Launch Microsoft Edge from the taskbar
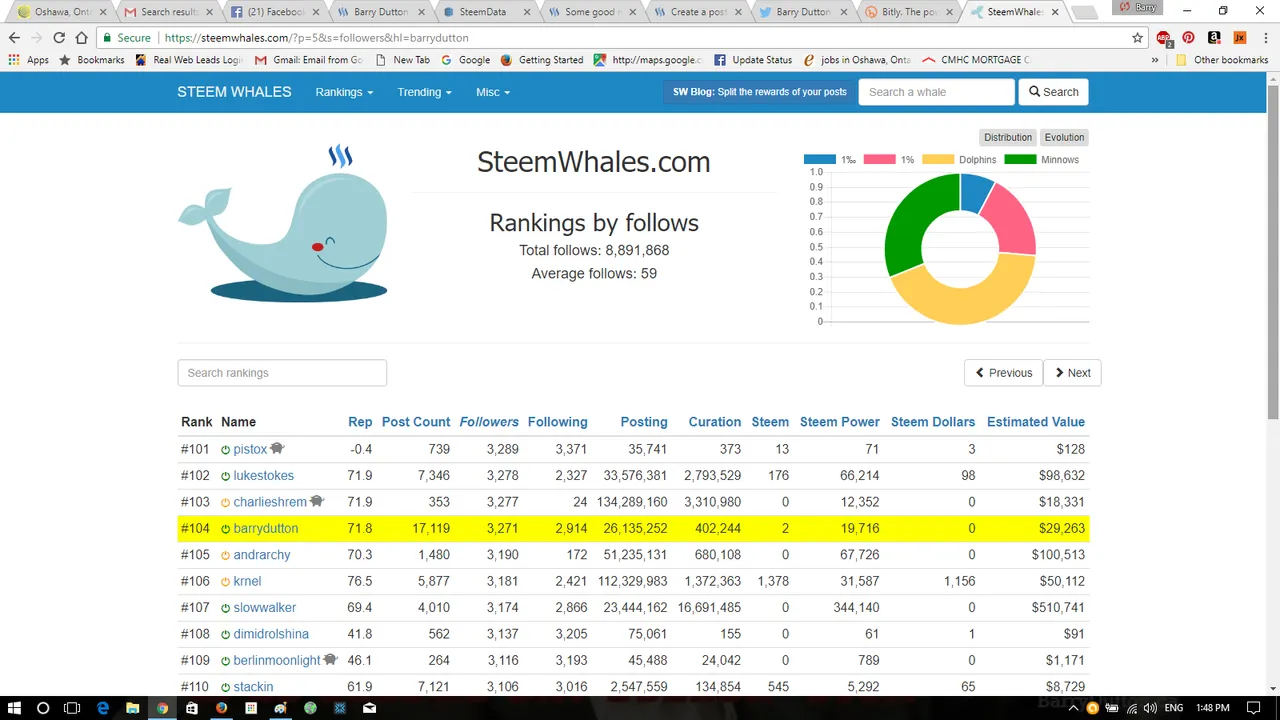 pos(103,708)
